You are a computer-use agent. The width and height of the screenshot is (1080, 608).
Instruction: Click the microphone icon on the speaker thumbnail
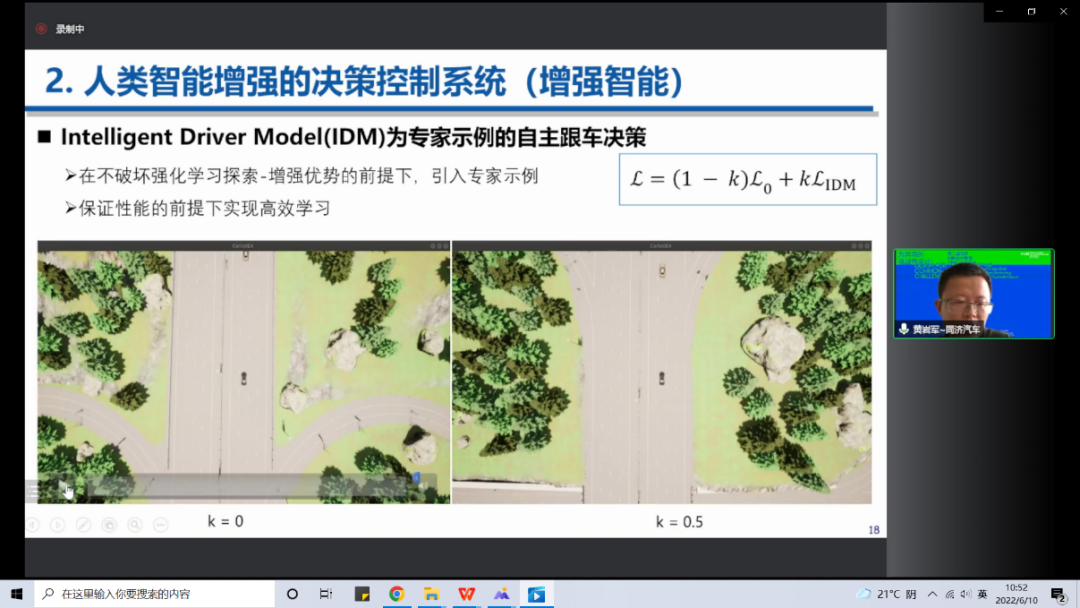click(903, 329)
